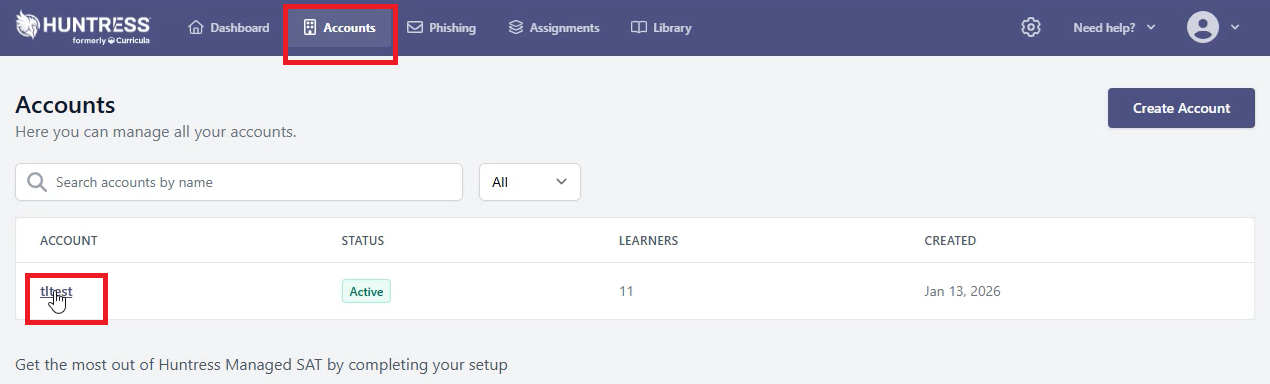
Task: Click the created date Jan 13, 2026
Action: pyautogui.click(x=962, y=292)
